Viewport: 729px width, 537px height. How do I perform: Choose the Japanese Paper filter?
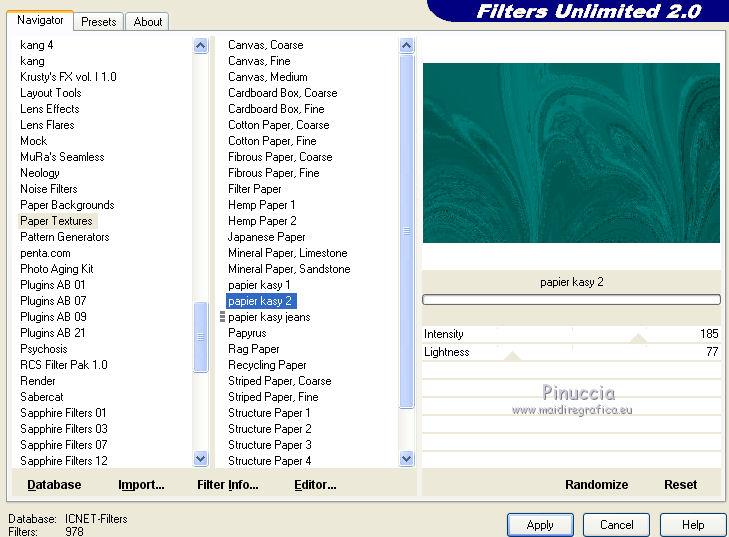(267, 237)
